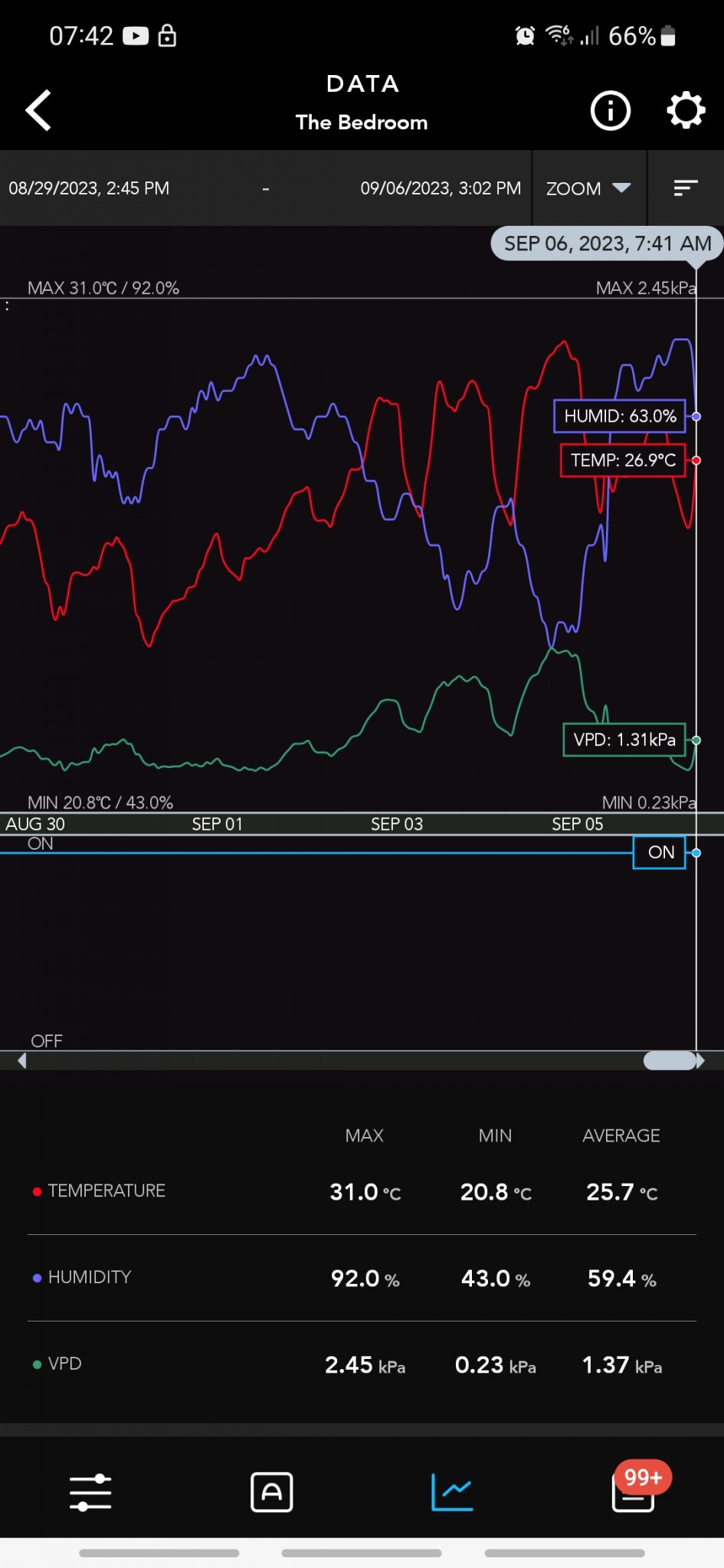Open settings gear icon
The height and width of the screenshot is (1568, 724).
[x=685, y=111]
